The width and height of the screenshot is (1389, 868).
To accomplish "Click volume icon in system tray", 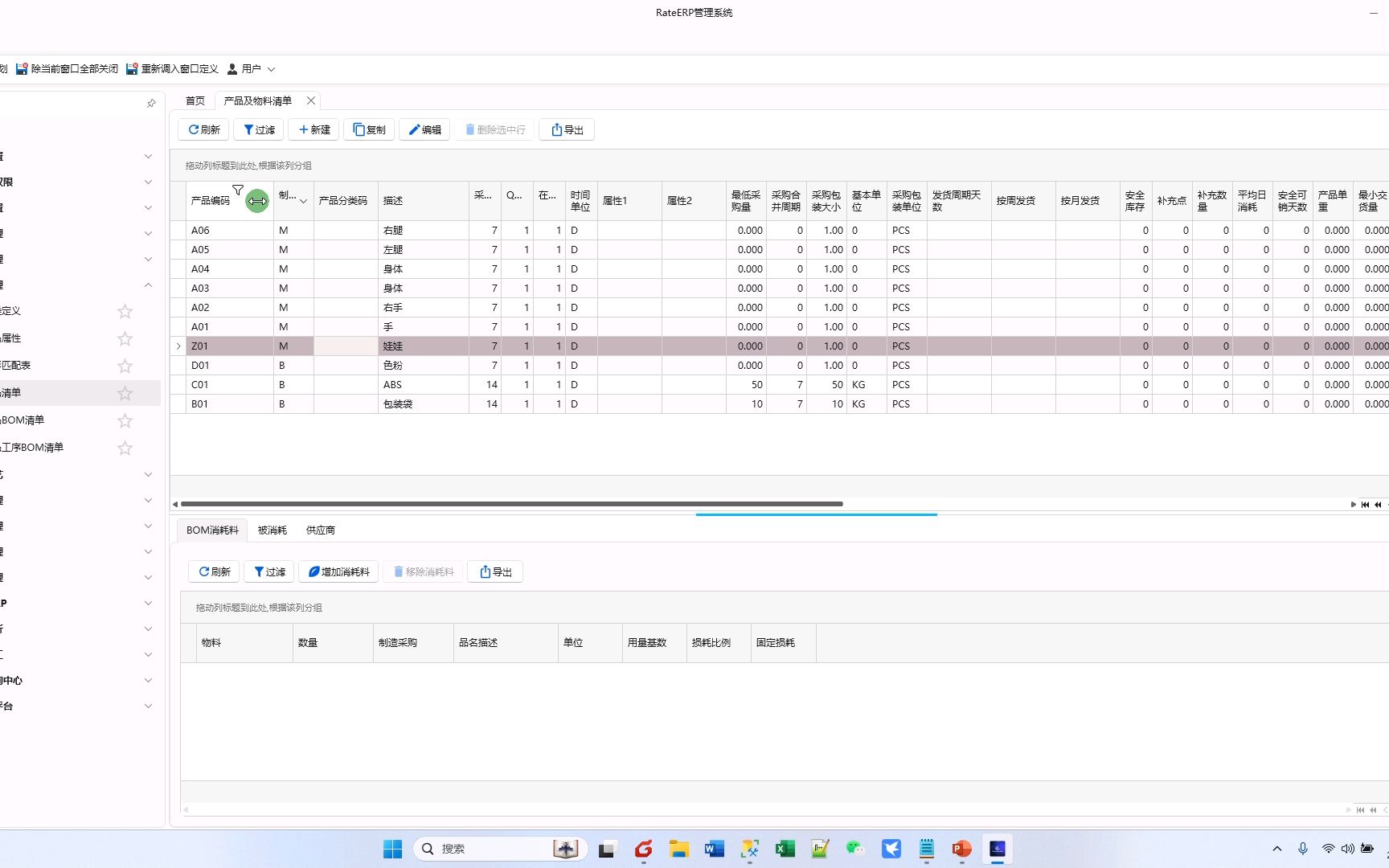I will 1348,849.
